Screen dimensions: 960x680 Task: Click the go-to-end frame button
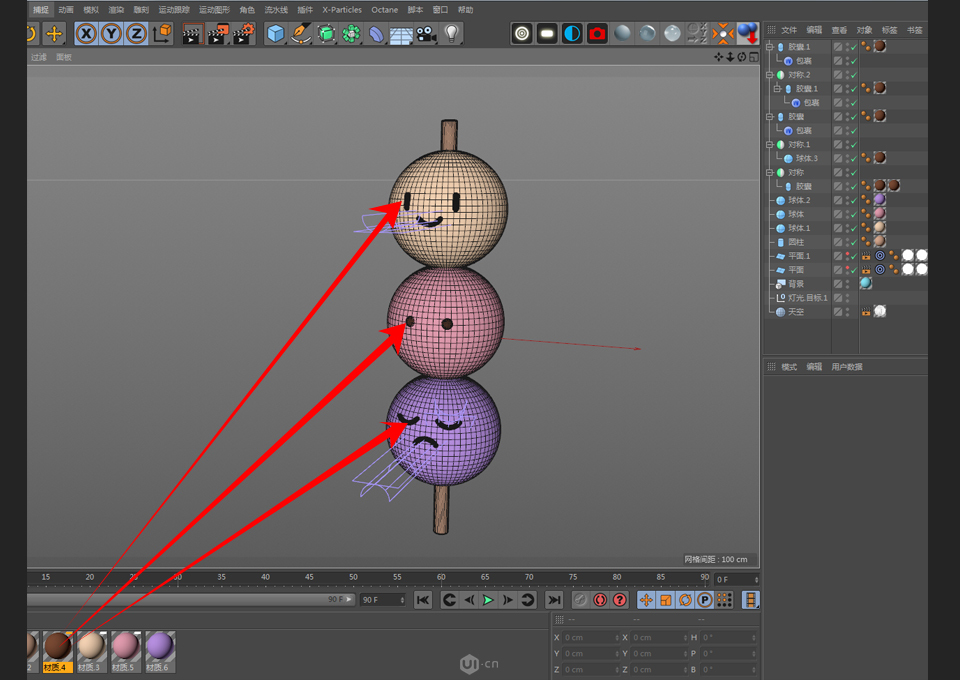[x=554, y=600]
